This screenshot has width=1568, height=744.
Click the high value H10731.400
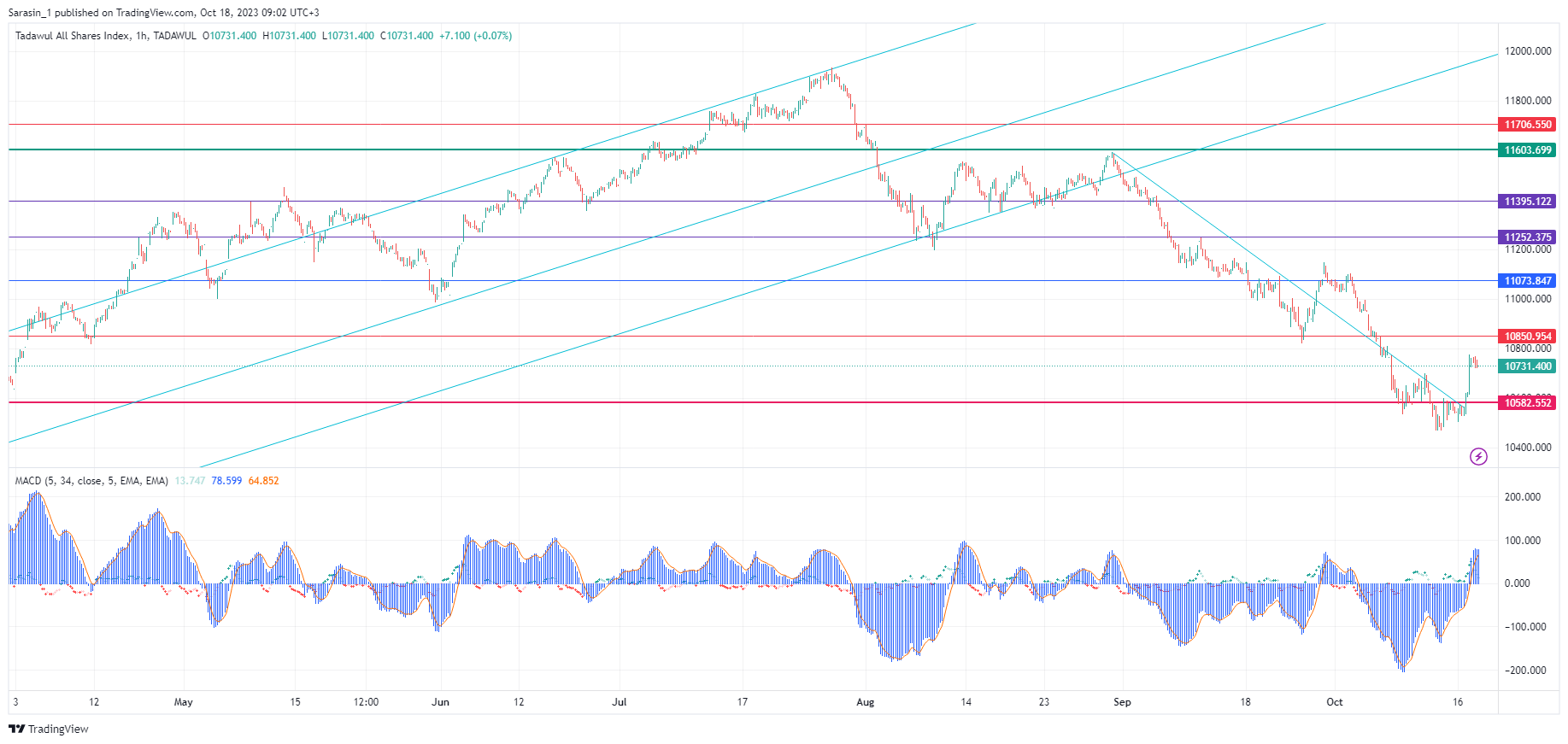289,36
